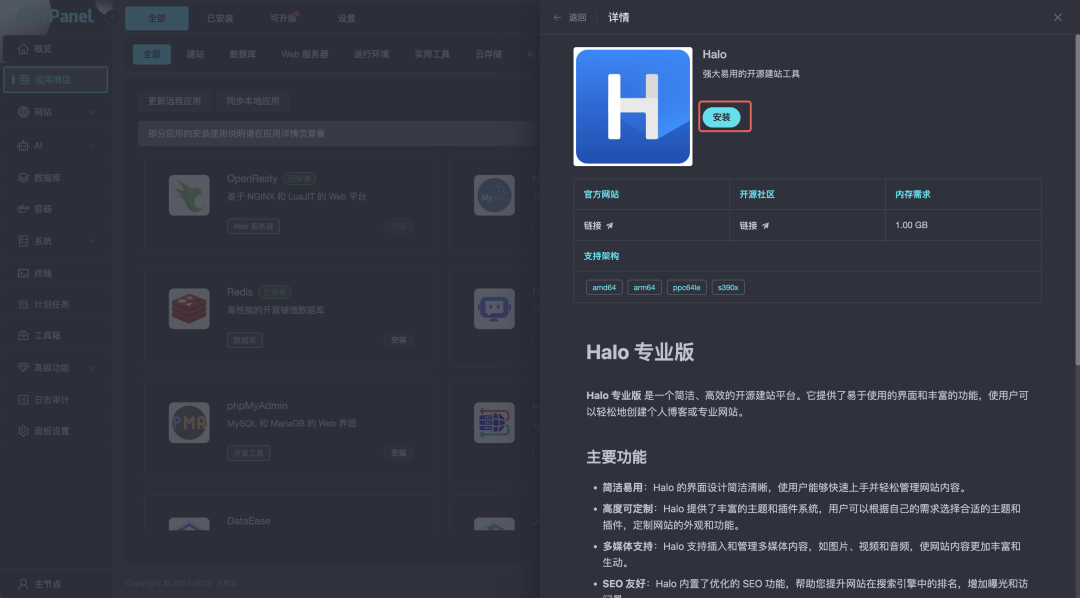Expand the 系统 submenu chevron
1080x598 pixels.
tap(92, 241)
